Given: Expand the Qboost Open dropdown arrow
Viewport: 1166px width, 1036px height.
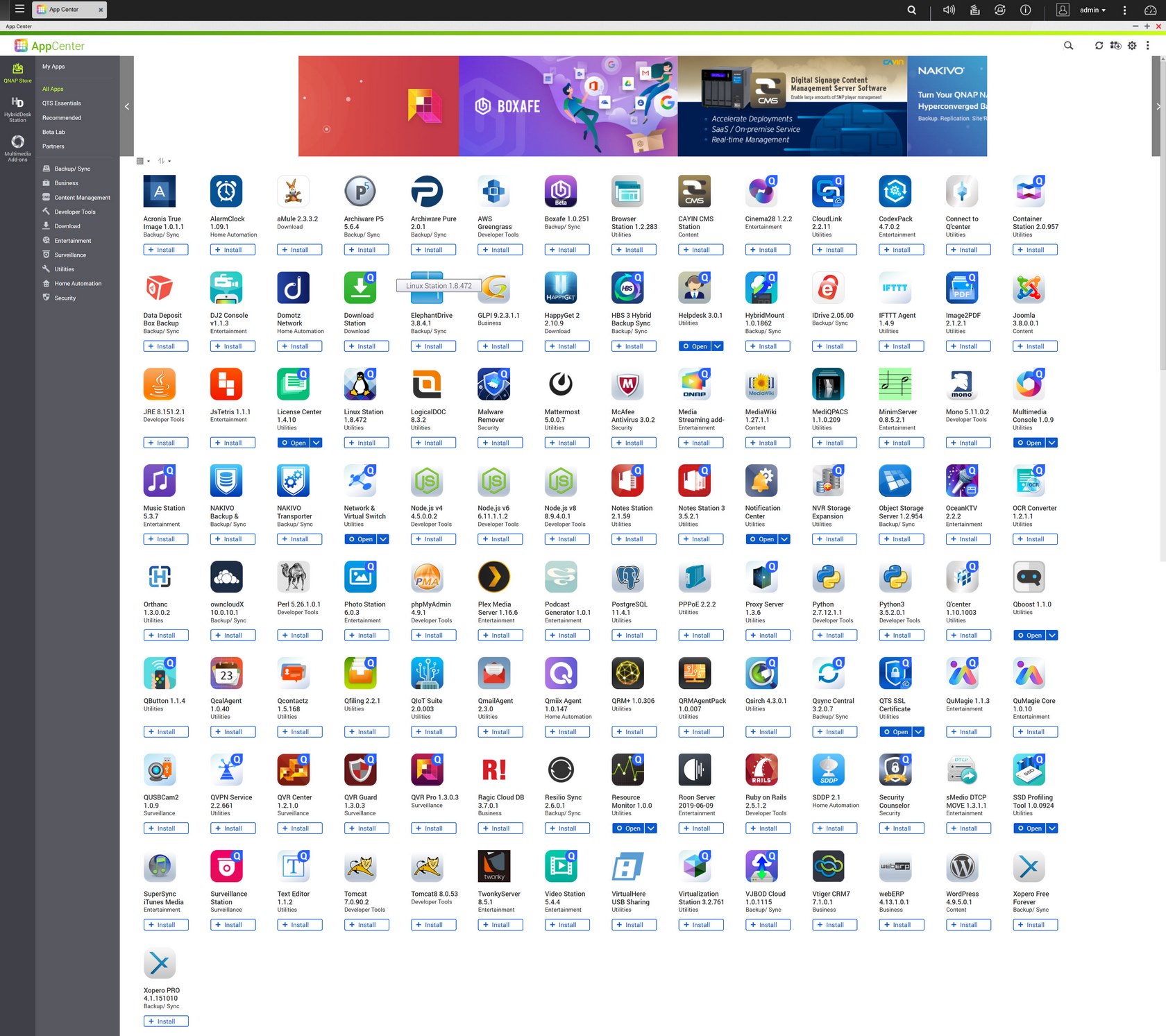Looking at the screenshot, I should coord(1051,636).
